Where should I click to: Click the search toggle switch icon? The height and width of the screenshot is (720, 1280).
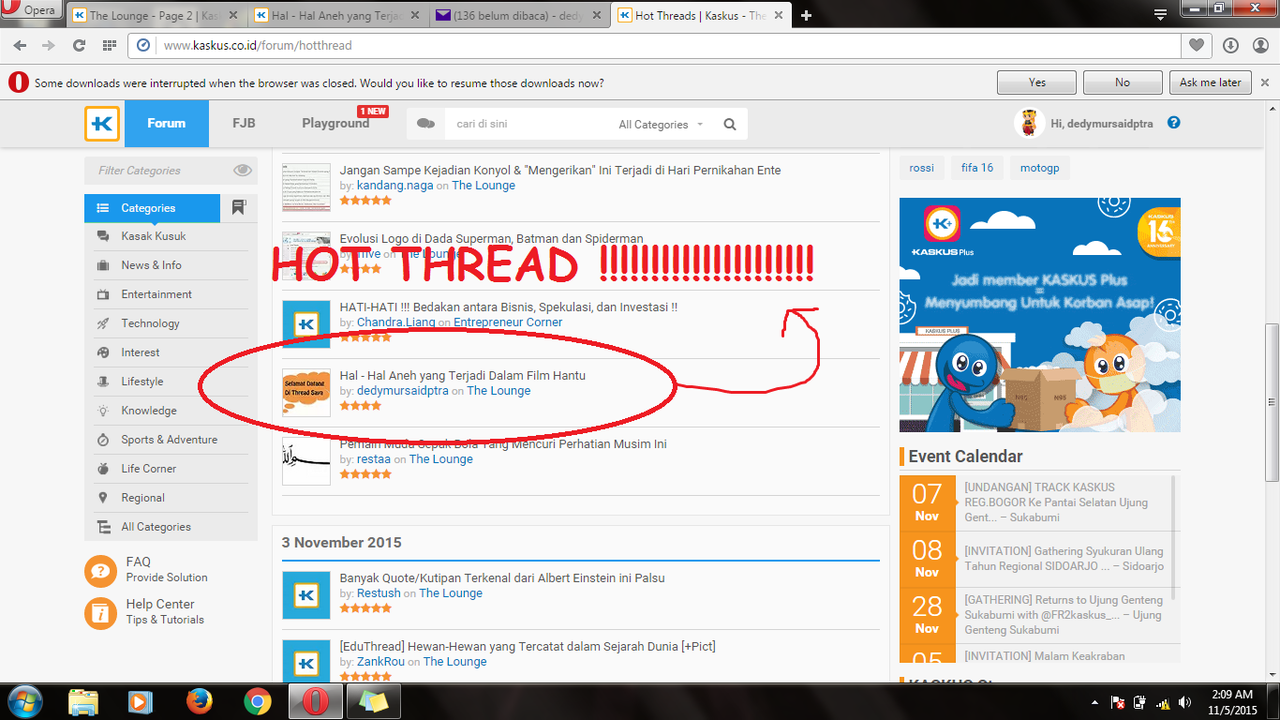426,124
